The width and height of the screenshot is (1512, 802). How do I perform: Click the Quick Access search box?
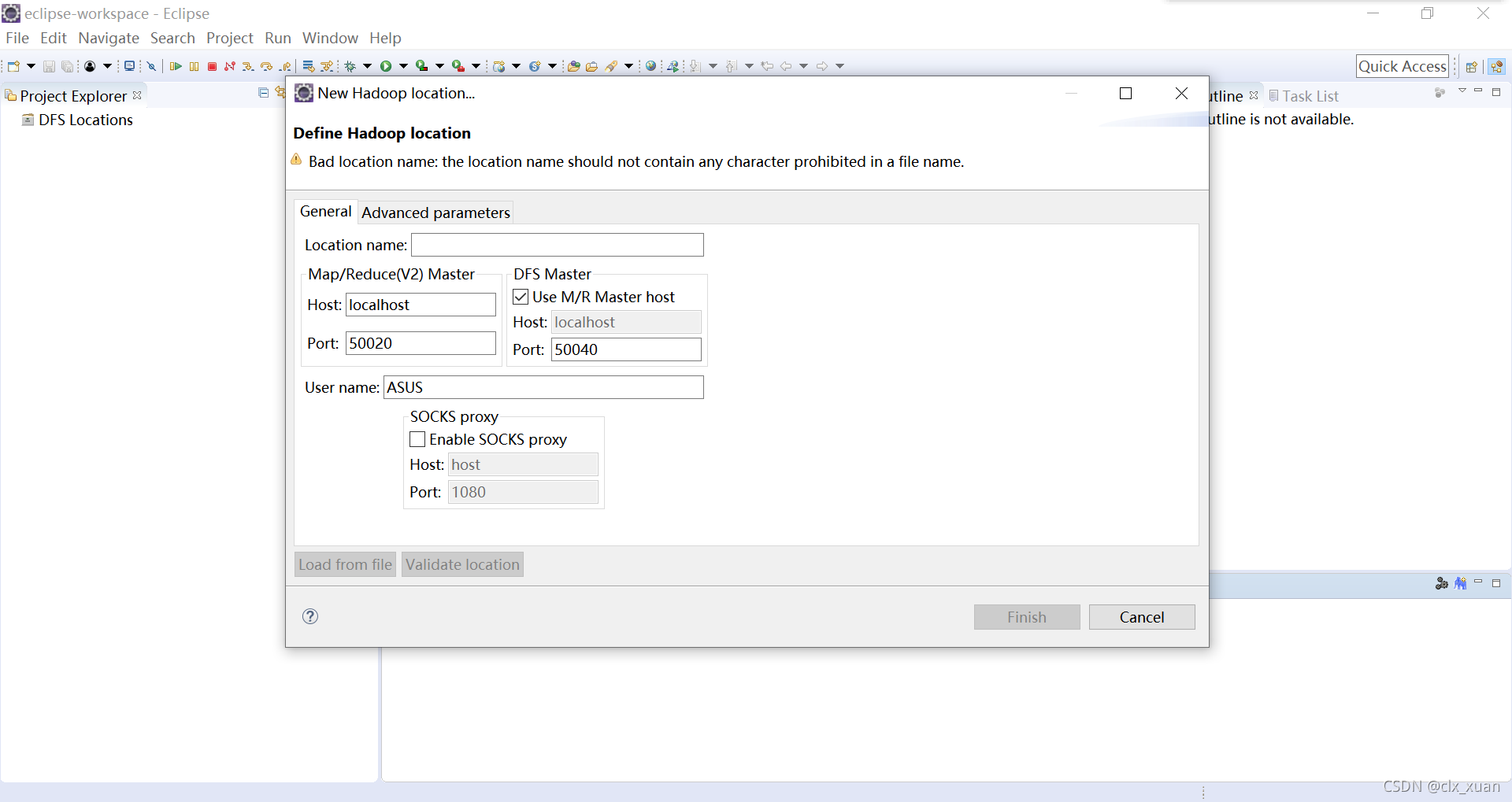point(1403,66)
